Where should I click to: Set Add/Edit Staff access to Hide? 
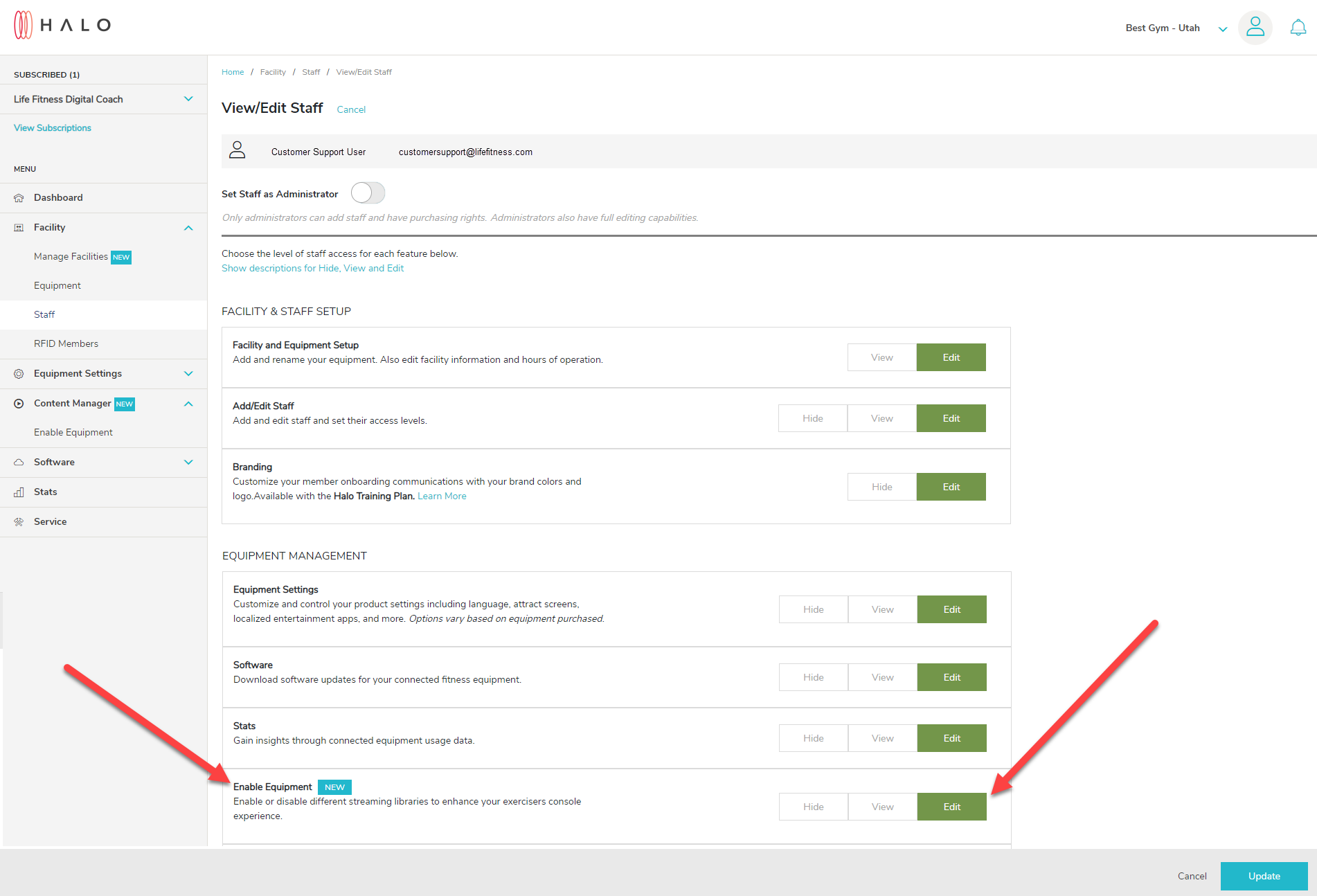click(812, 418)
